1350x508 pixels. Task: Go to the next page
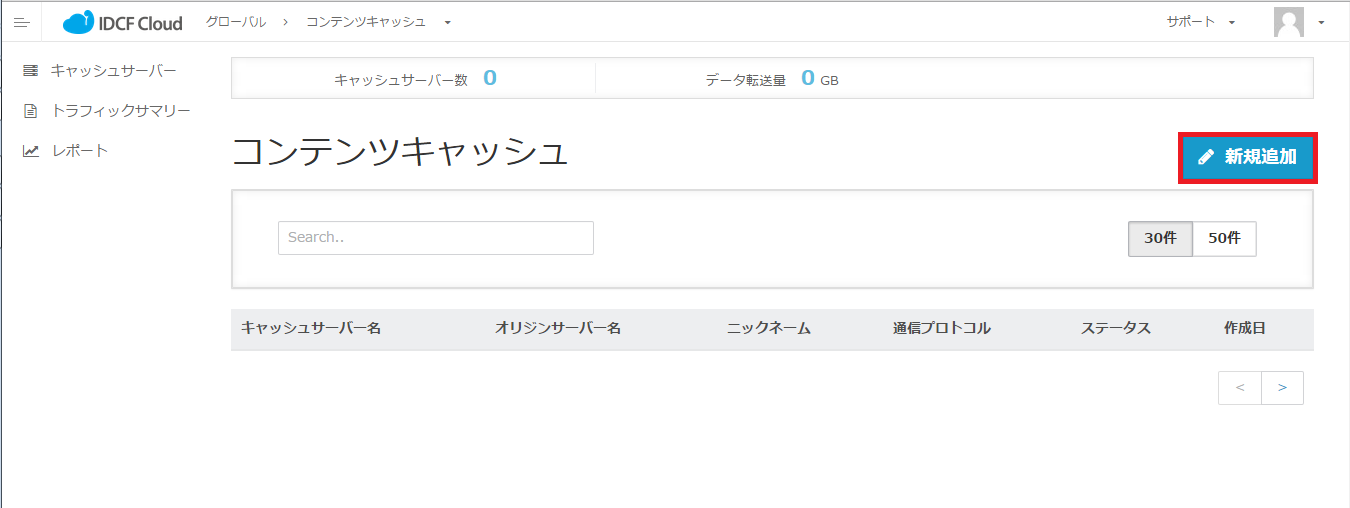tap(1282, 388)
